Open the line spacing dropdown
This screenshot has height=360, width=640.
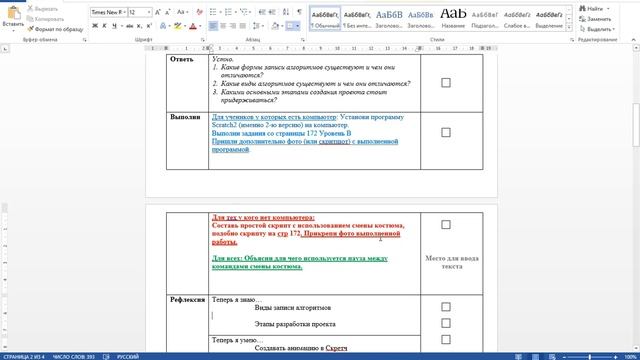click(258, 26)
